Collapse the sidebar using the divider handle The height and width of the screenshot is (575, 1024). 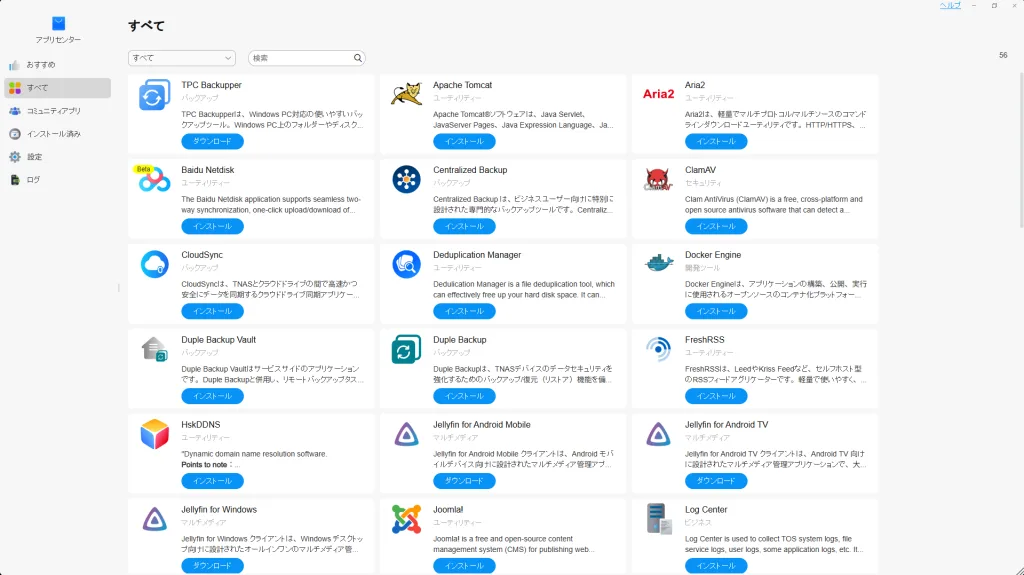coord(118,288)
